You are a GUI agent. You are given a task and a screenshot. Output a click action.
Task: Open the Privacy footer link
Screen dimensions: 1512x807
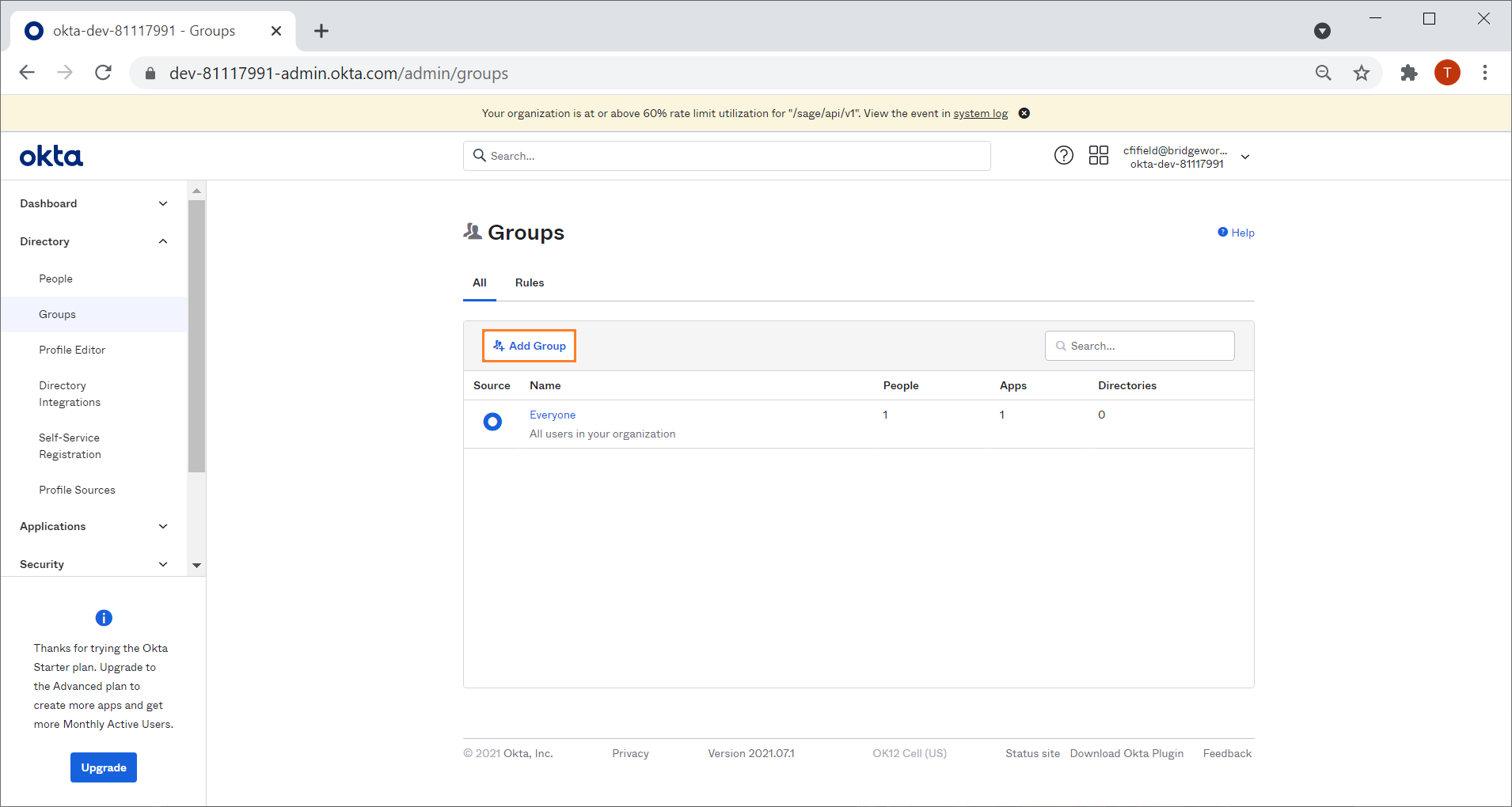tap(630, 753)
